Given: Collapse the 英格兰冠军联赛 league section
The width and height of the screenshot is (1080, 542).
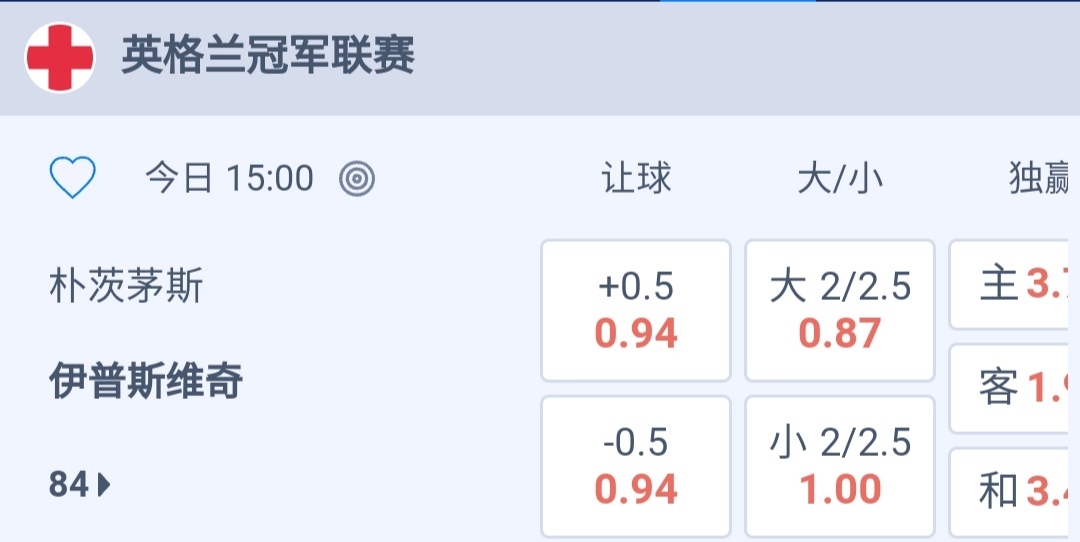Looking at the screenshot, I should [x=268, y=56].
